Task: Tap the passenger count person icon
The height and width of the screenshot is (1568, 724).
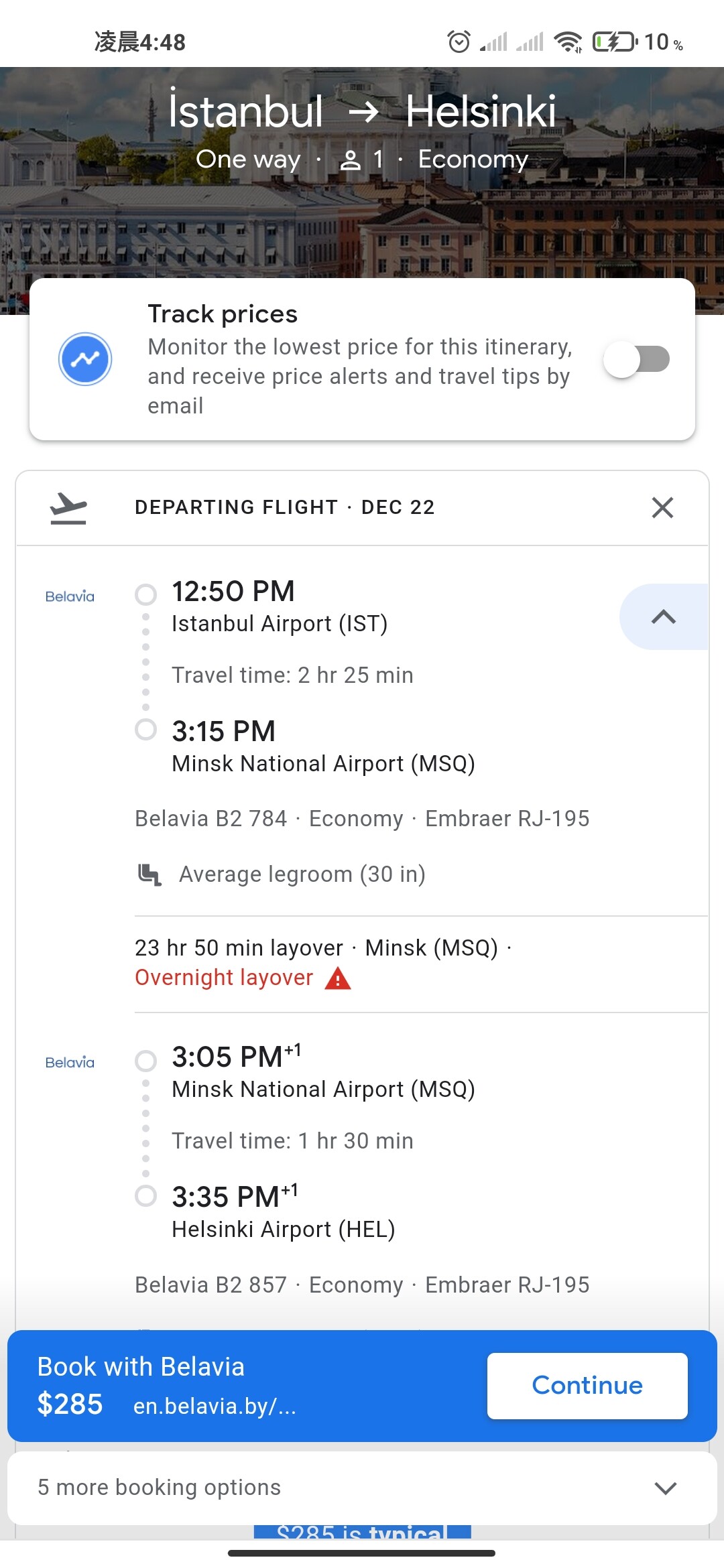Action: click(x=350, y=160)
